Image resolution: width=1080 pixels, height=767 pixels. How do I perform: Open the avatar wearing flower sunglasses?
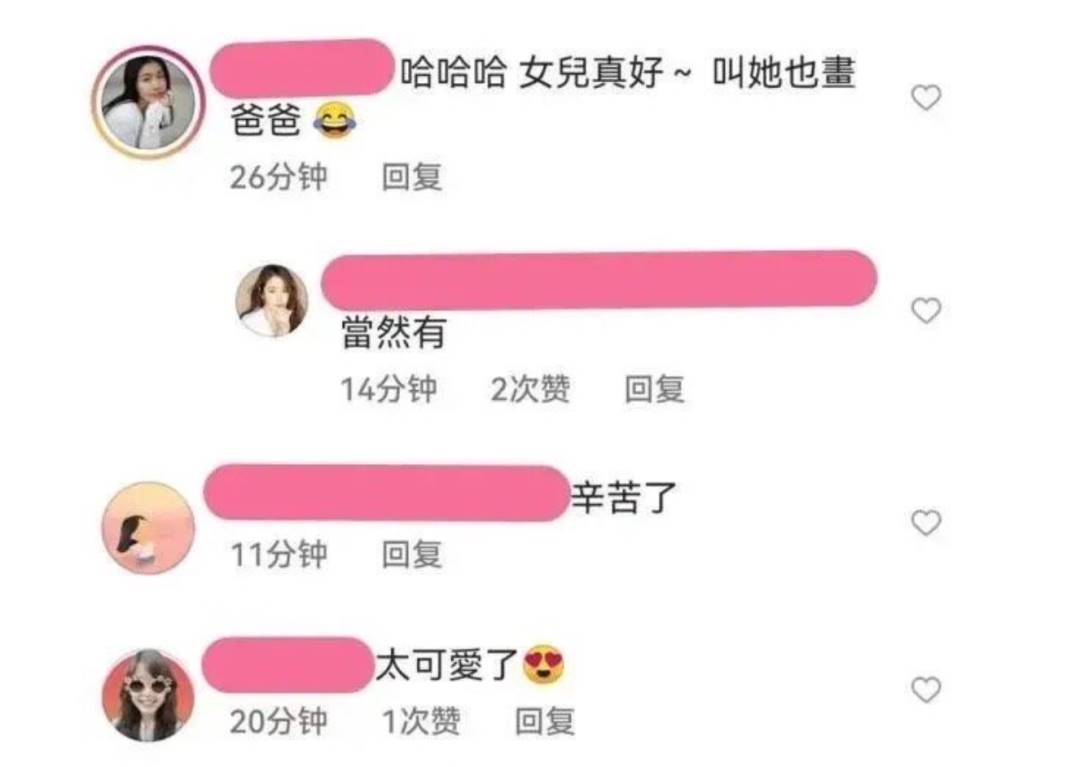[148, 695]
